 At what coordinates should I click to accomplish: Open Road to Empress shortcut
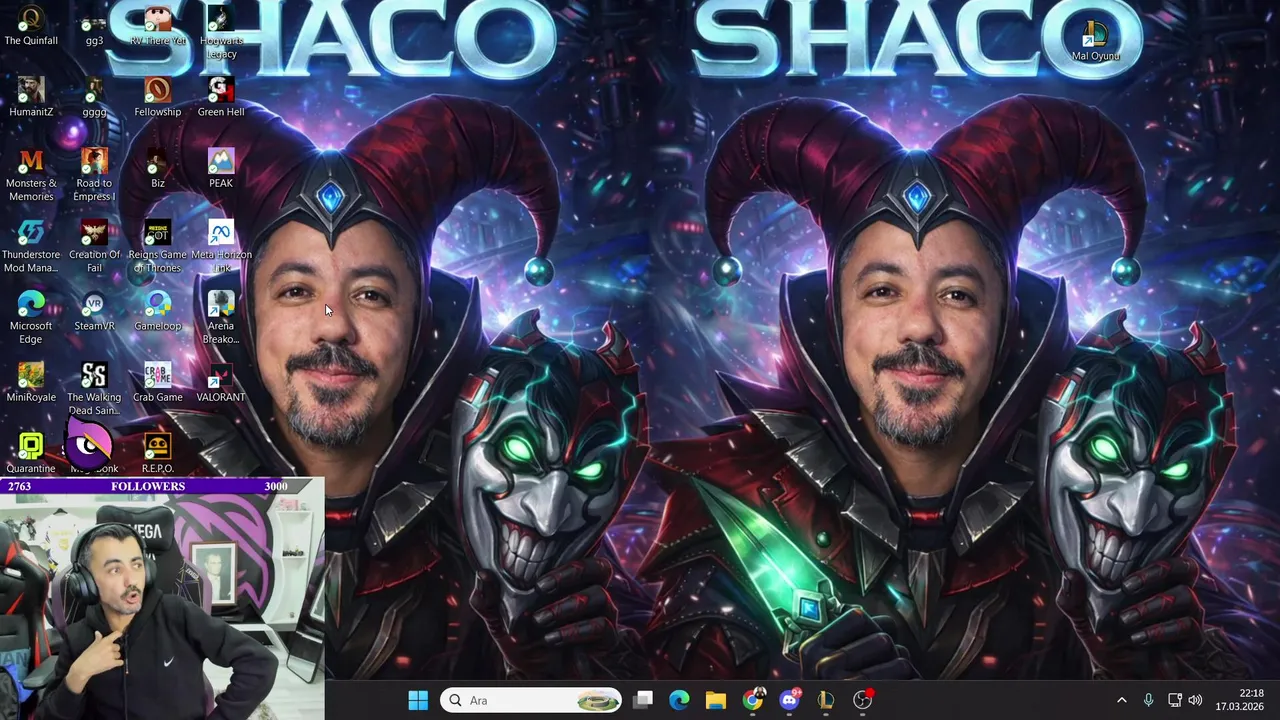pos(94,174)
